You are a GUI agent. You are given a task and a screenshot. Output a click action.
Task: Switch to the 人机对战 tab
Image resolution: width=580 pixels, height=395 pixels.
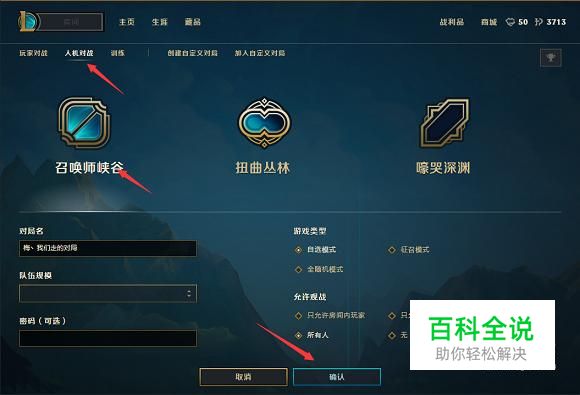point(79,53)
